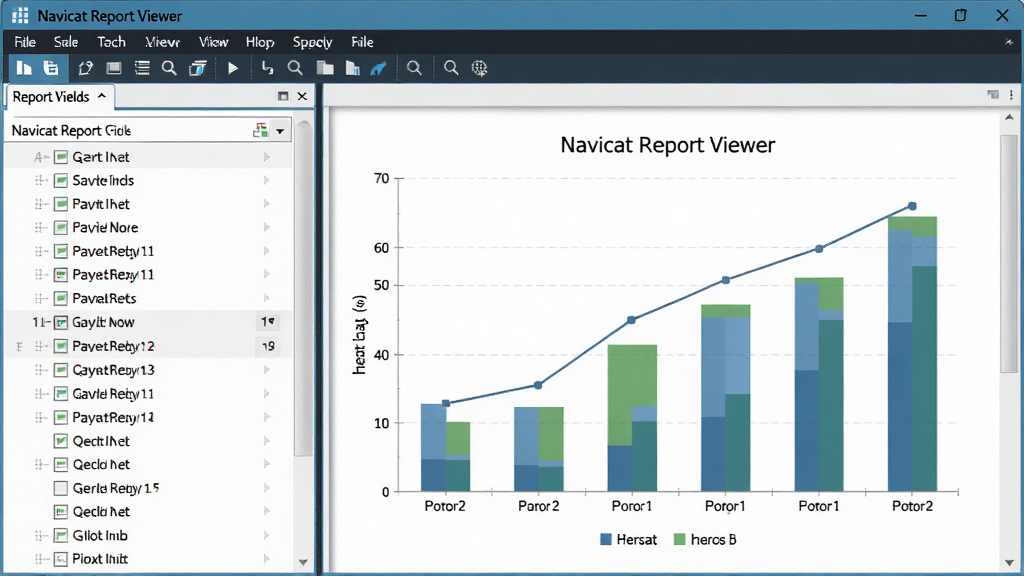Image resolution: width=1024 pixels, height=576 pixels.
Task: Click the badge on the Gaylt Now row
Action: tap(268, 322)
